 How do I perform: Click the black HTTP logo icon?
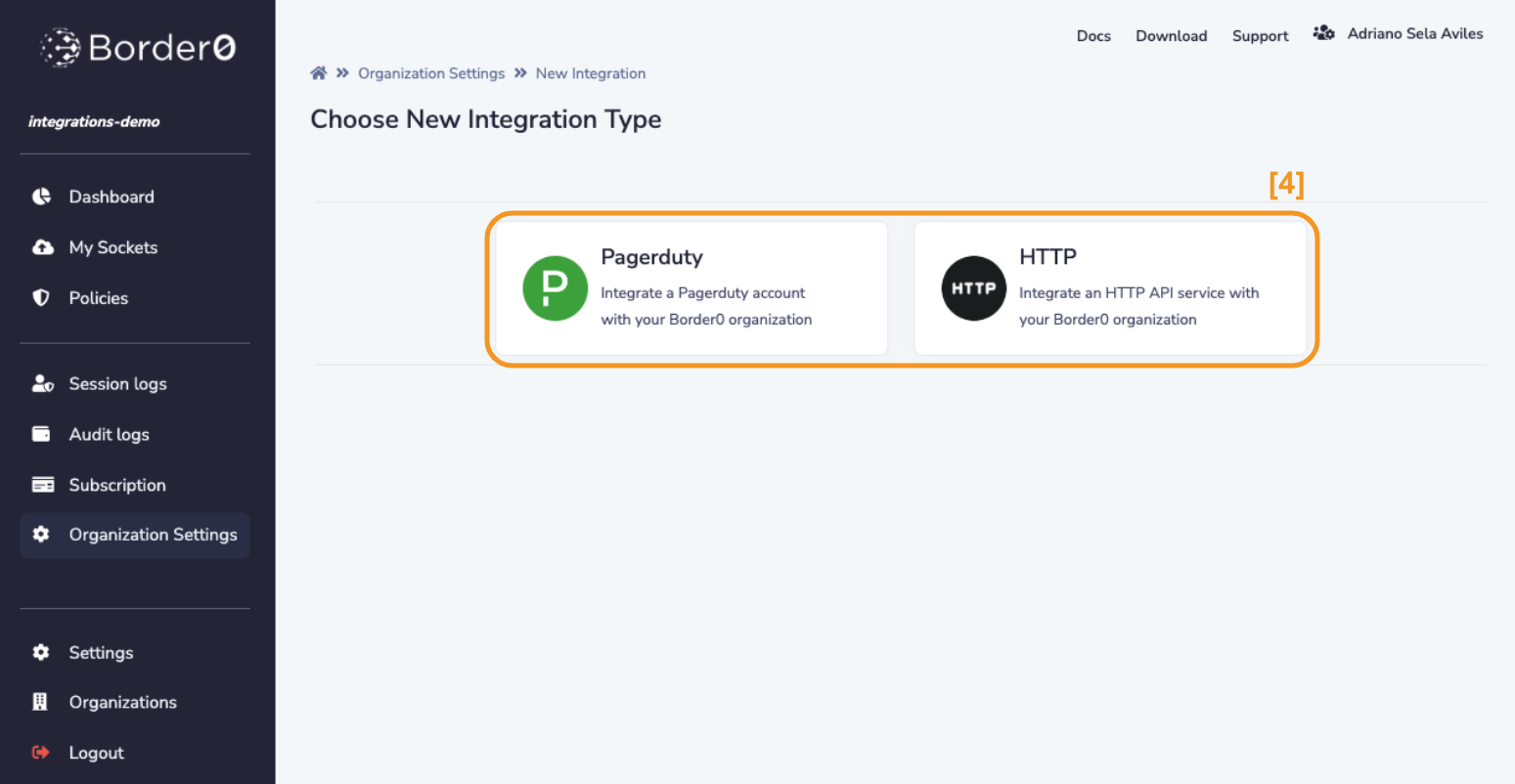pyautogui.click(x=973, y=288)
